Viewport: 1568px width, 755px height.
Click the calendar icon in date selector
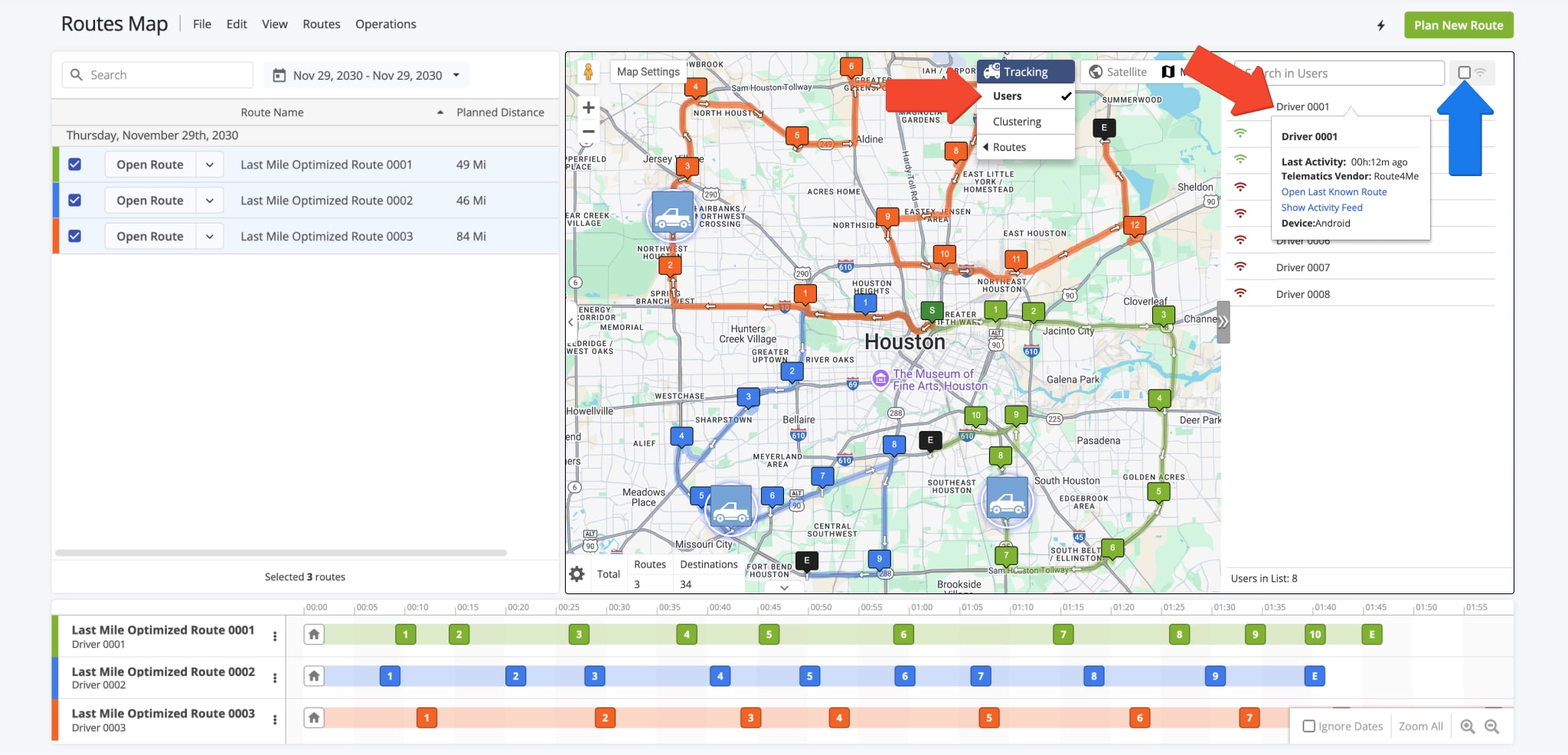point(279,75)
